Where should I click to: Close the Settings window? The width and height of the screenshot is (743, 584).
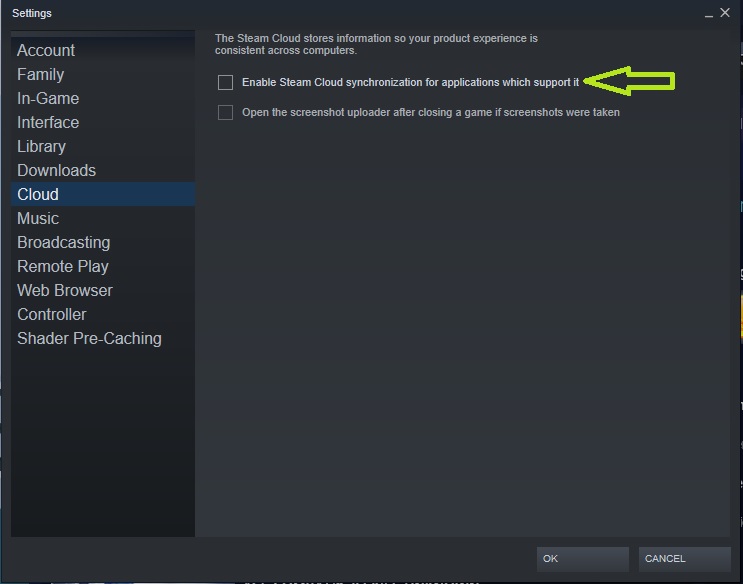click(725, 13)
